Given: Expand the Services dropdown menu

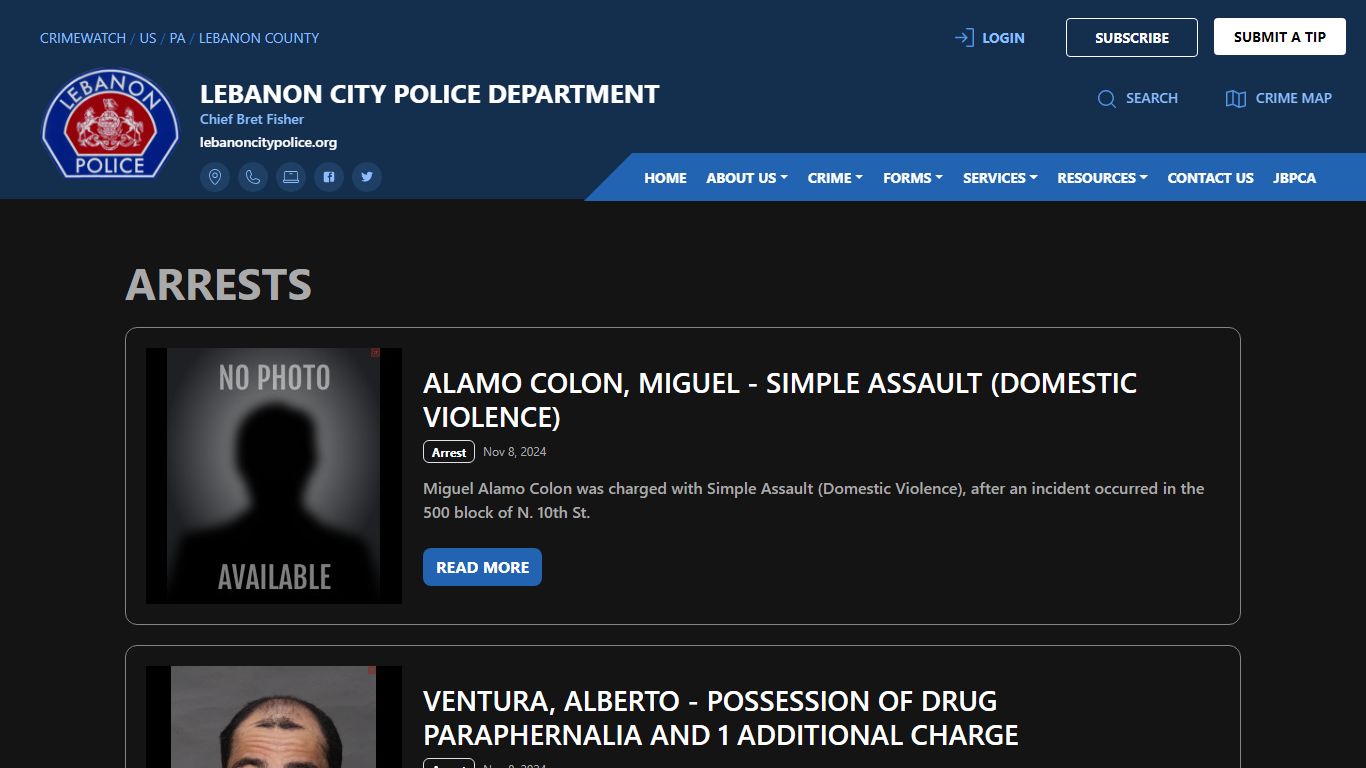Looking at the screenshot, I should pyautogui.click(x=1000, y=178).
